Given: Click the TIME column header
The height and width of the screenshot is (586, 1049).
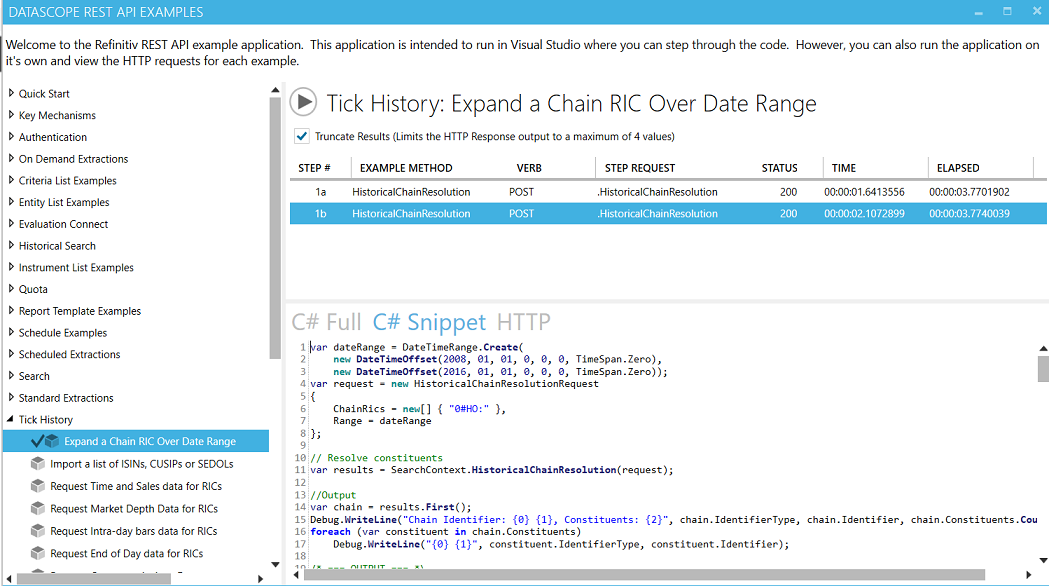Looking at the screenshot, I should click(844, 168).
